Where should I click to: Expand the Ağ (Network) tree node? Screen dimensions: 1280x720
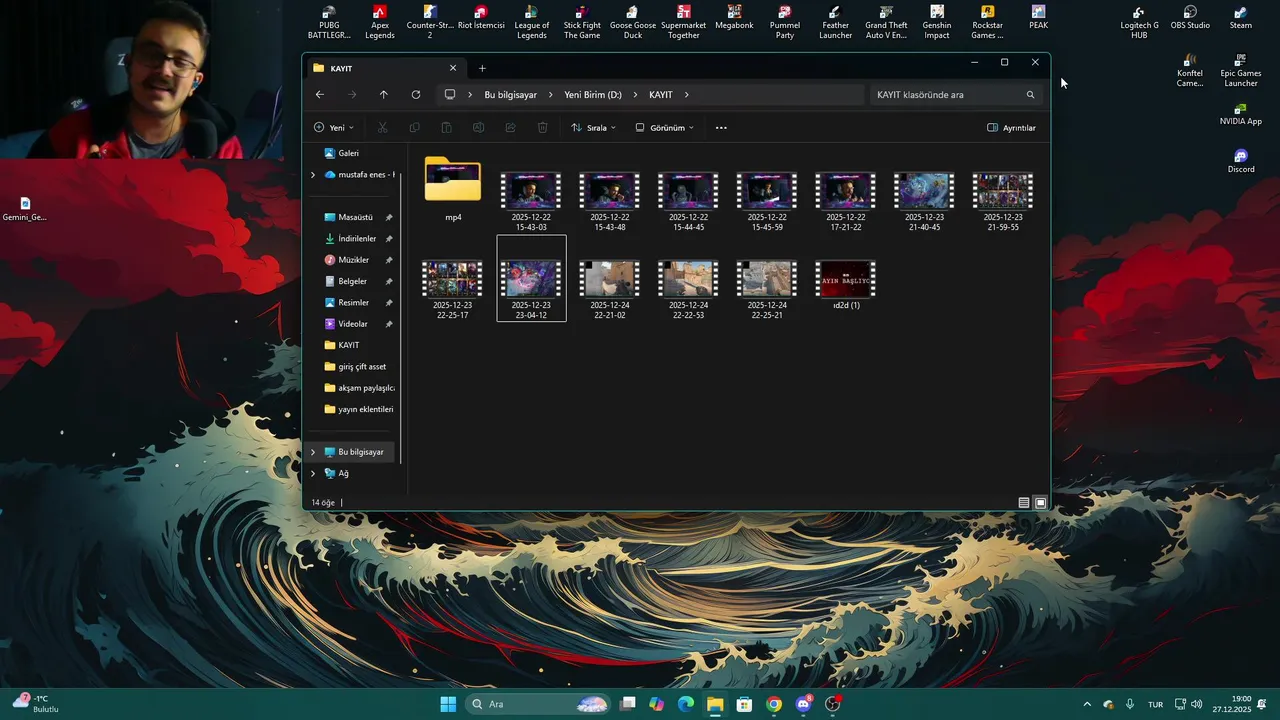click(313, 473)
